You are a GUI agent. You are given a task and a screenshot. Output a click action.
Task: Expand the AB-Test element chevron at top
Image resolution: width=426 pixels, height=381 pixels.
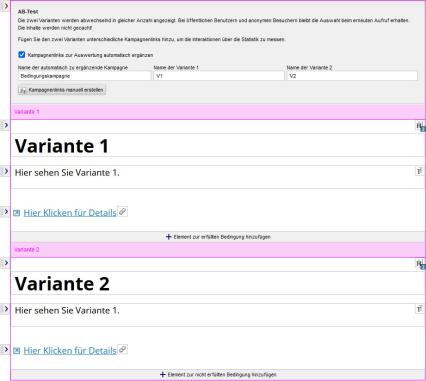coord(5,6)
